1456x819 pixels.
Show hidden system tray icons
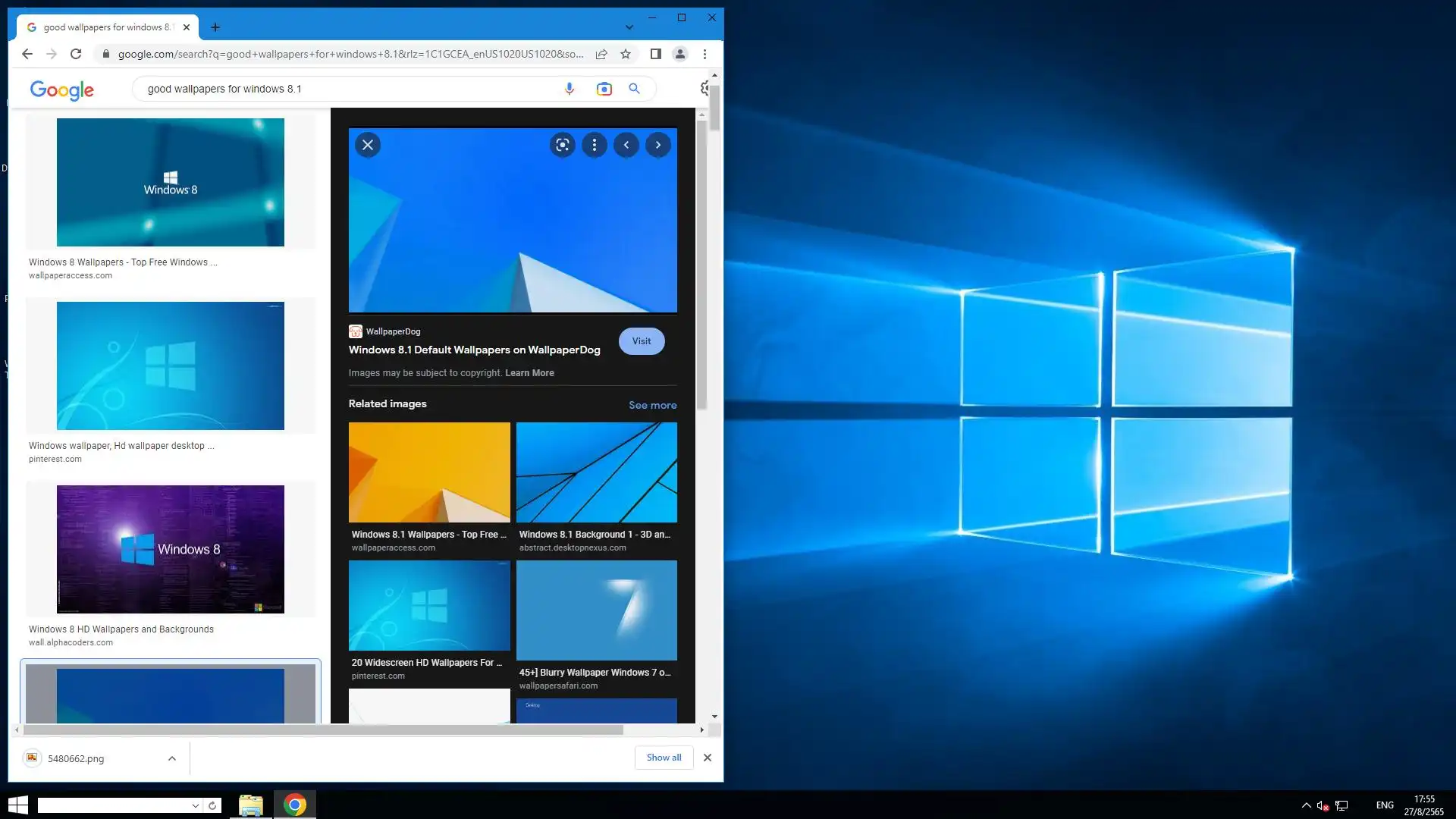point(1306,805)
